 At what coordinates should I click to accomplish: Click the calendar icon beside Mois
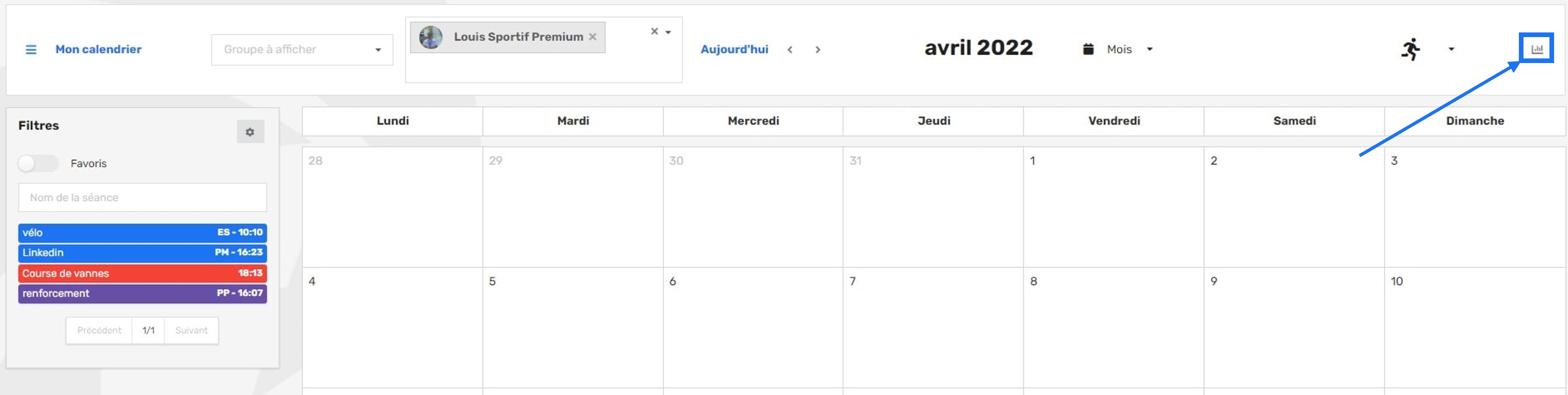(1088, 49)
